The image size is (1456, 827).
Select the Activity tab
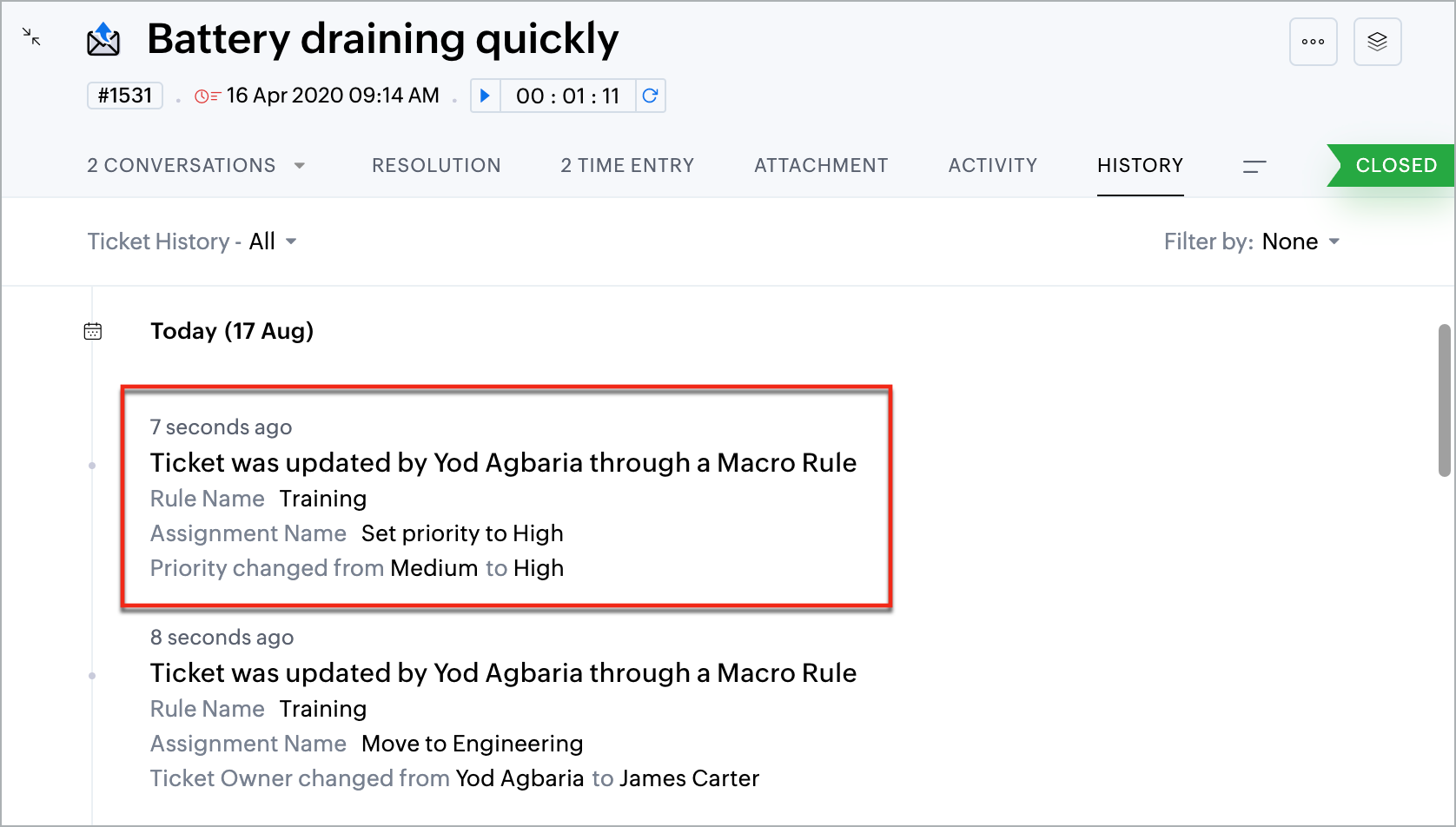(x=993, y=166)
